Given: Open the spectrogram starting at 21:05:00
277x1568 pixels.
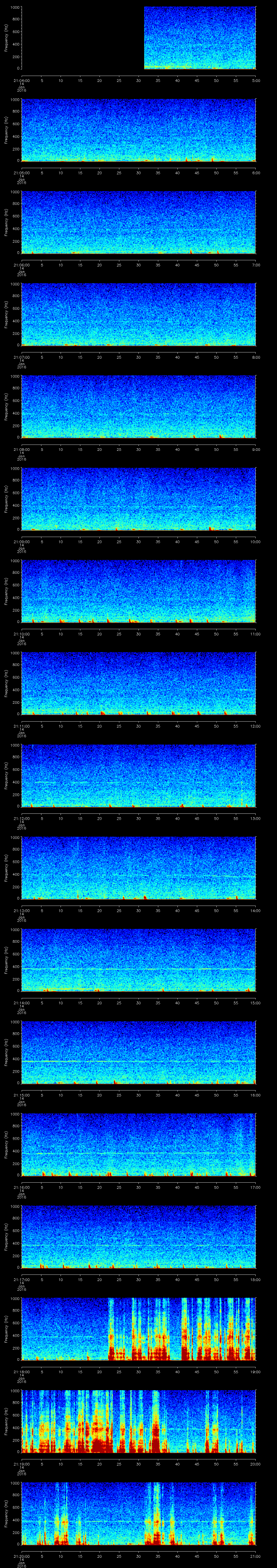Looking at the screenshot, I should pos(139,130).
